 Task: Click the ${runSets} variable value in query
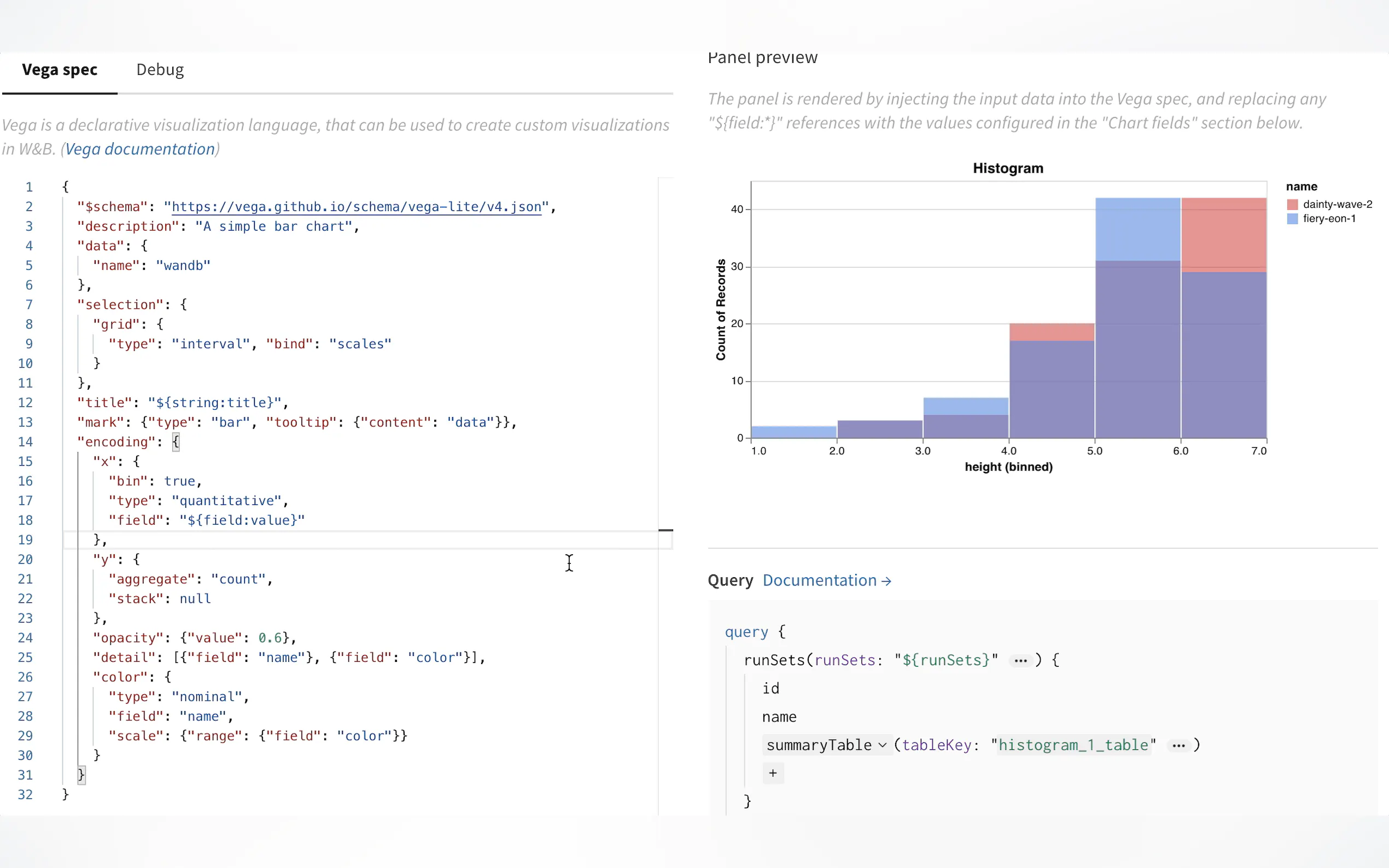coord(946,660)
